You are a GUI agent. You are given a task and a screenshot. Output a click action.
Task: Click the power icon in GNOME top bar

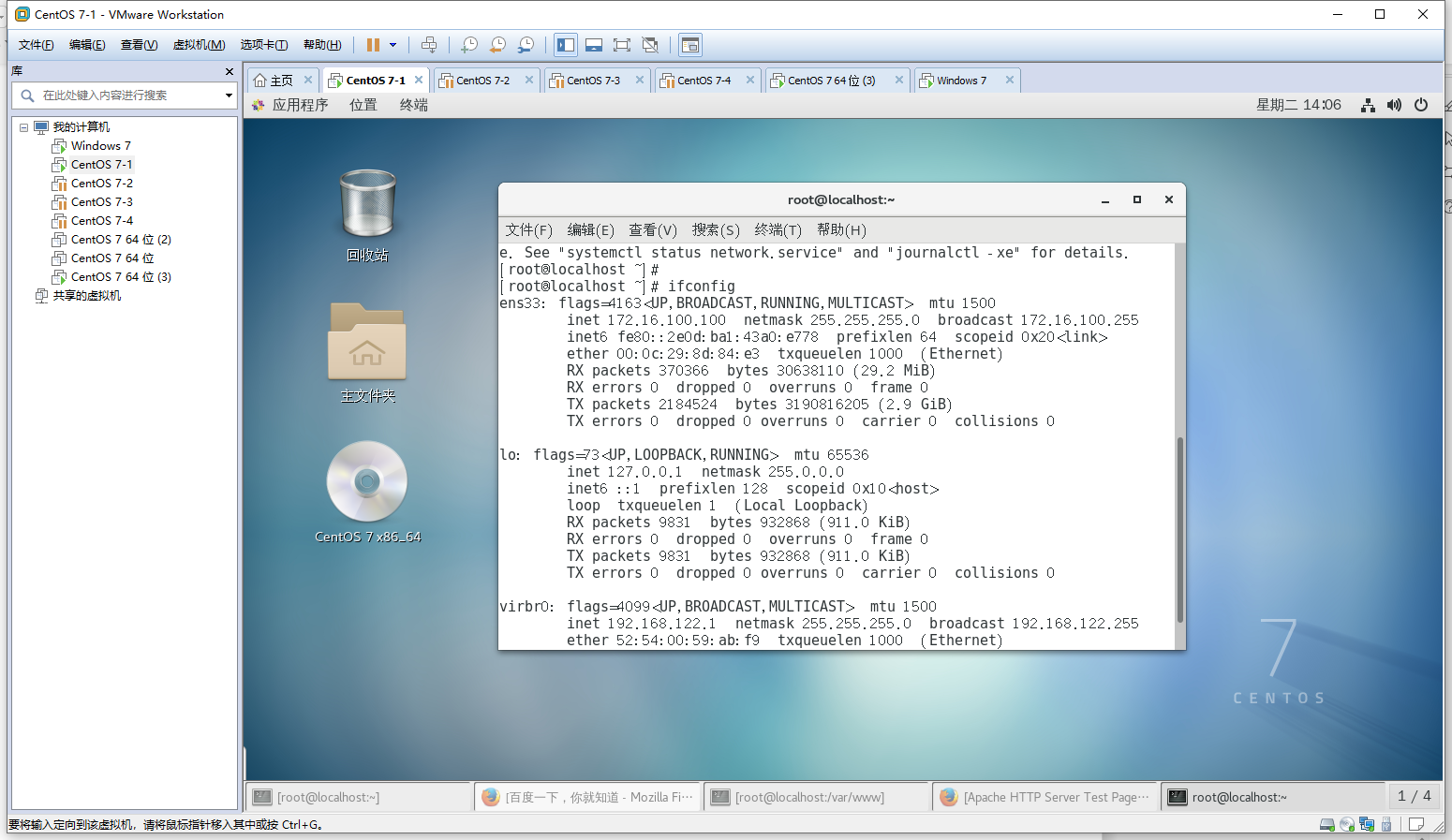pos(1421,105)
